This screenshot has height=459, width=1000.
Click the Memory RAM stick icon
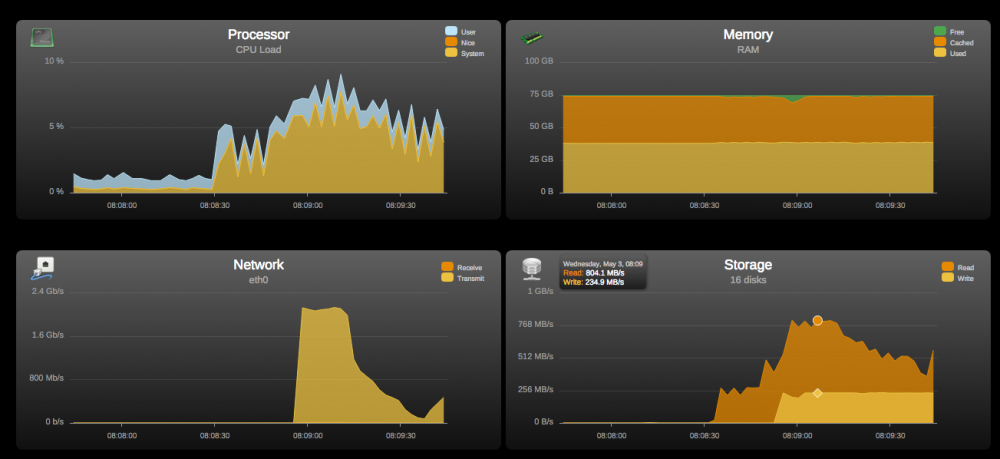click(x=531, y=38)
